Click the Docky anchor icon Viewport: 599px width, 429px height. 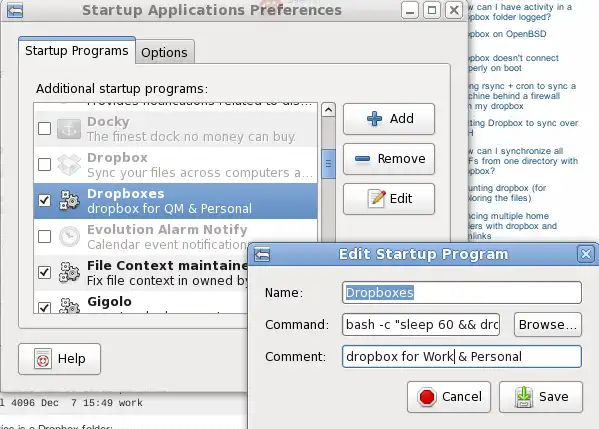click(69, 129)
